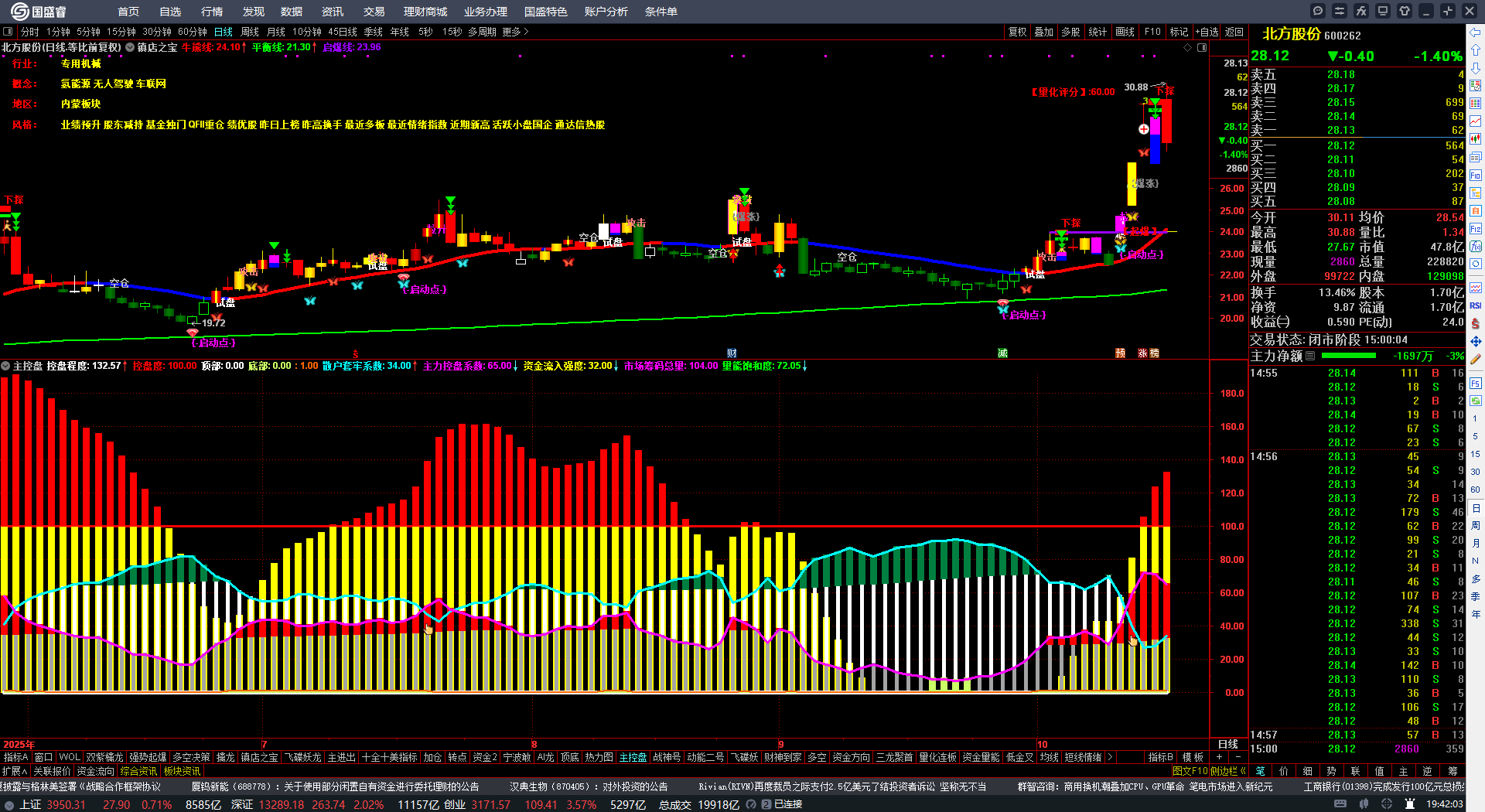Viewport: 1485px width, 812px height.
Task: Click the back arrow in right sidebar
Action: [1476, 32]
